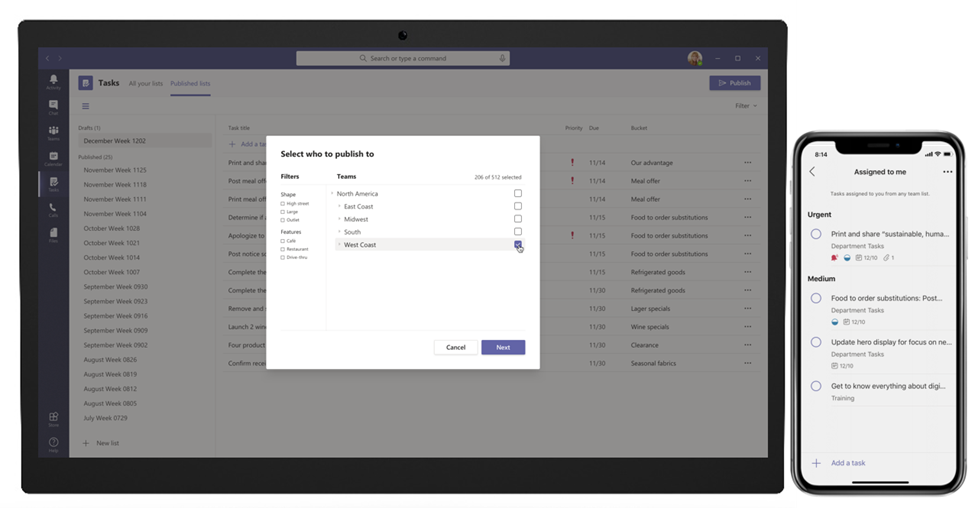
Task: Open the three-dot menu on the phone header
Action: 948,172
